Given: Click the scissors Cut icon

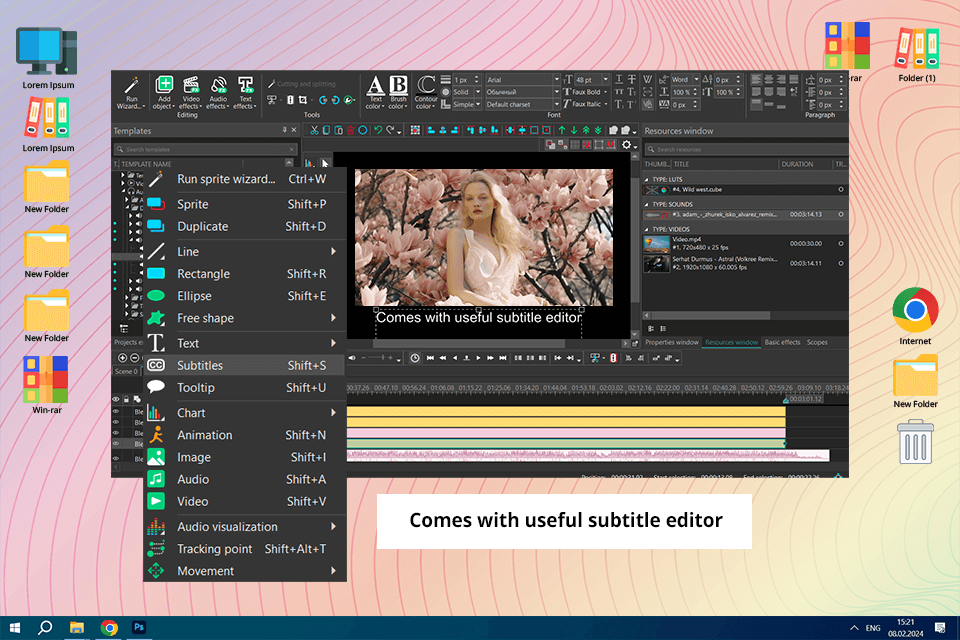Looking at the screenshot, I should click(x=314, y=130).
